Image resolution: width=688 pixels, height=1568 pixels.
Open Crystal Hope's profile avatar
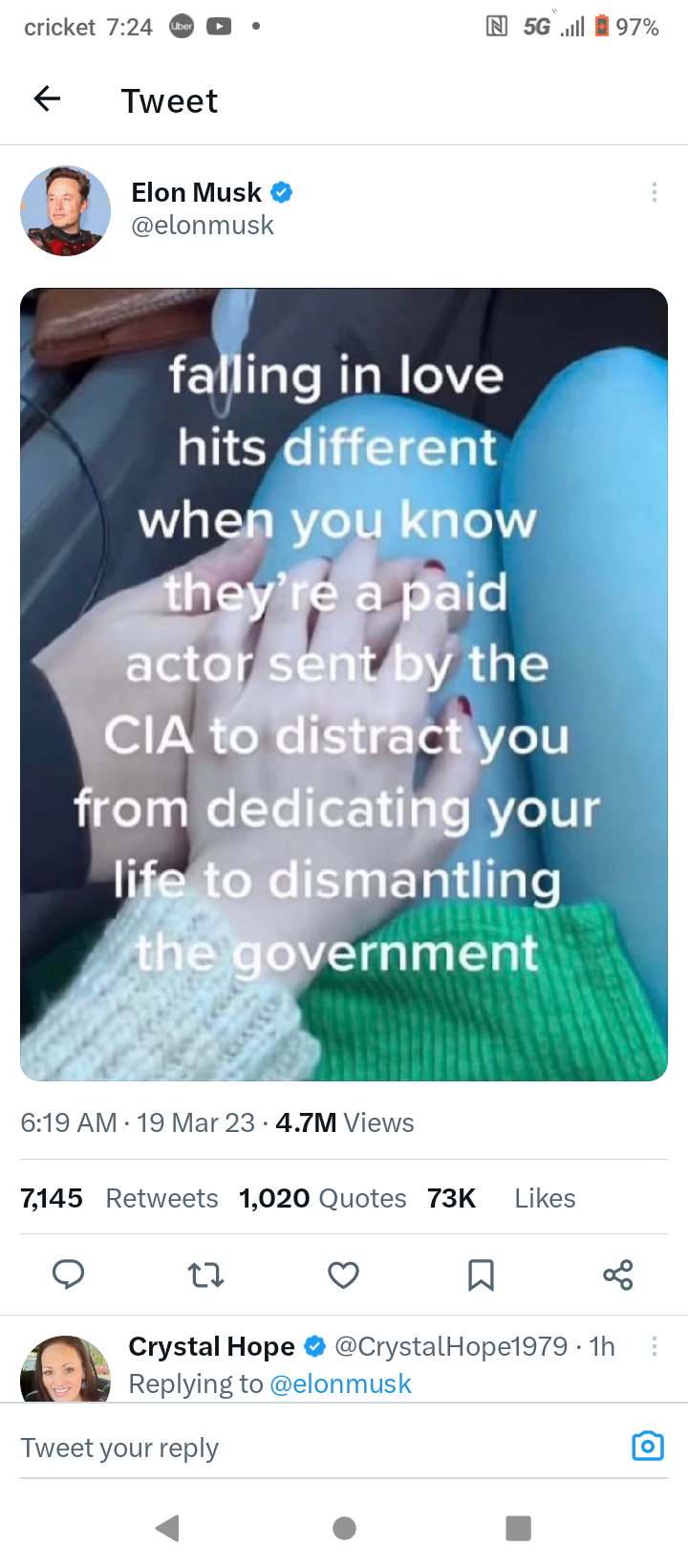click(66, 1369)
